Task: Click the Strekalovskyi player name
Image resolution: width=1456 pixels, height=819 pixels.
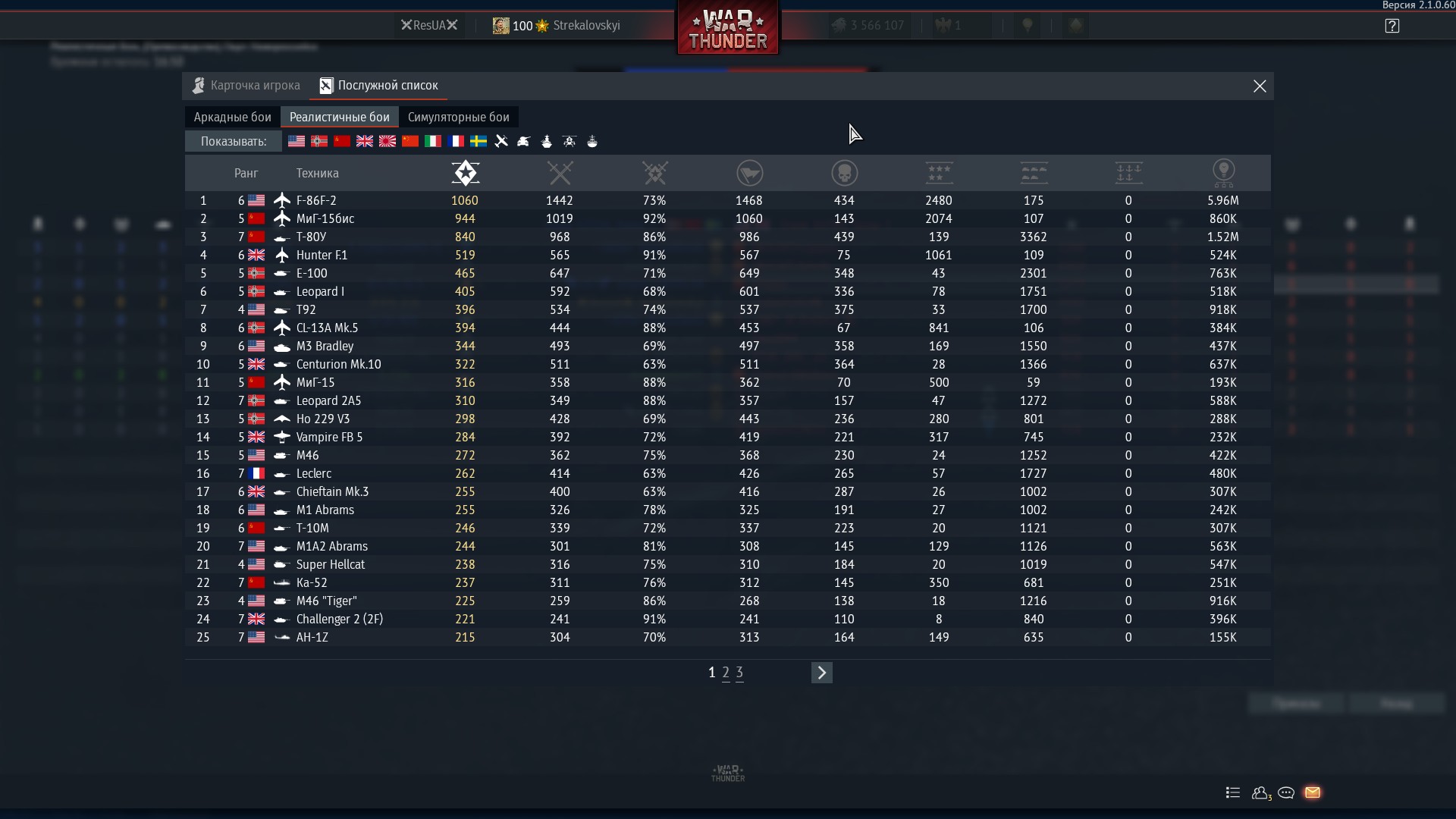Action: (586, 26)
